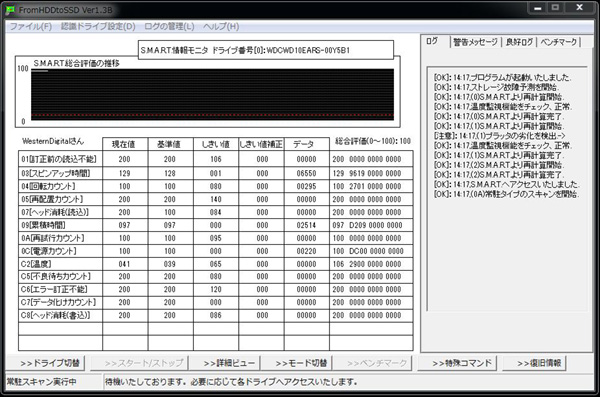Click status bar text 常駐スキャン実行中
This screenshot has height=397, width=600.
pos(42,382)
